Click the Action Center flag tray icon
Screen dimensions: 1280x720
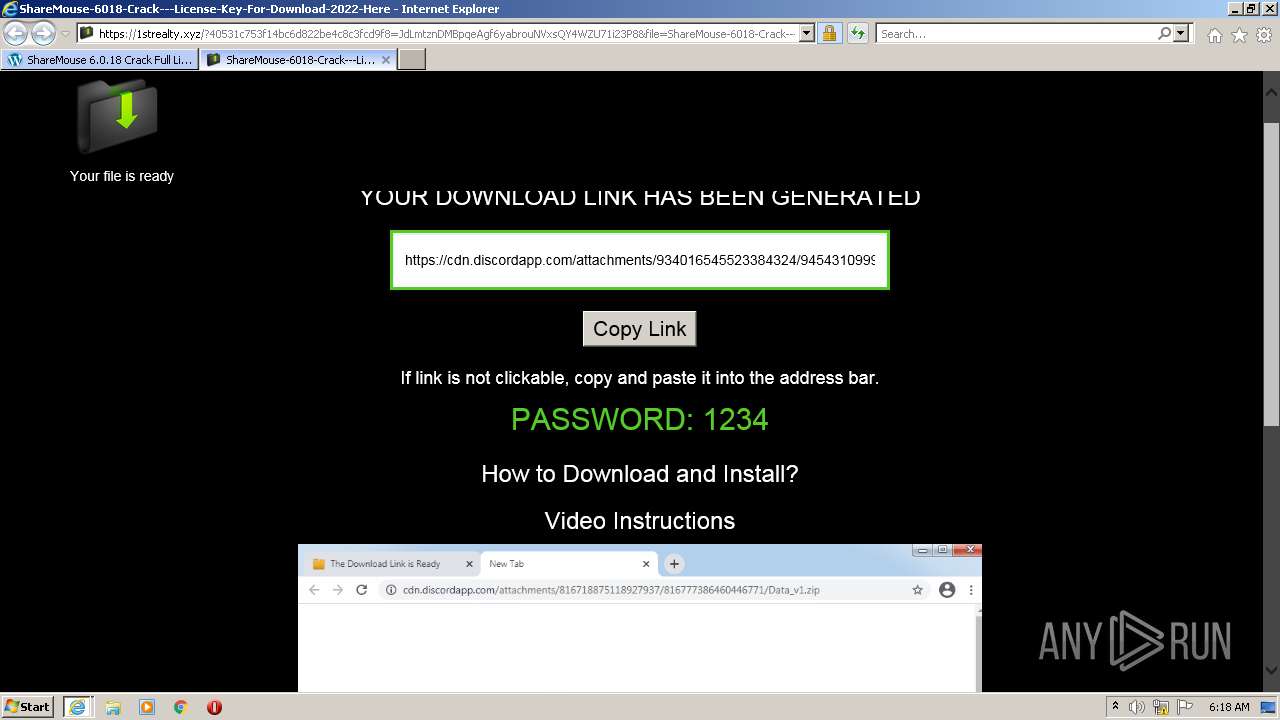[x=1185, y=707]
